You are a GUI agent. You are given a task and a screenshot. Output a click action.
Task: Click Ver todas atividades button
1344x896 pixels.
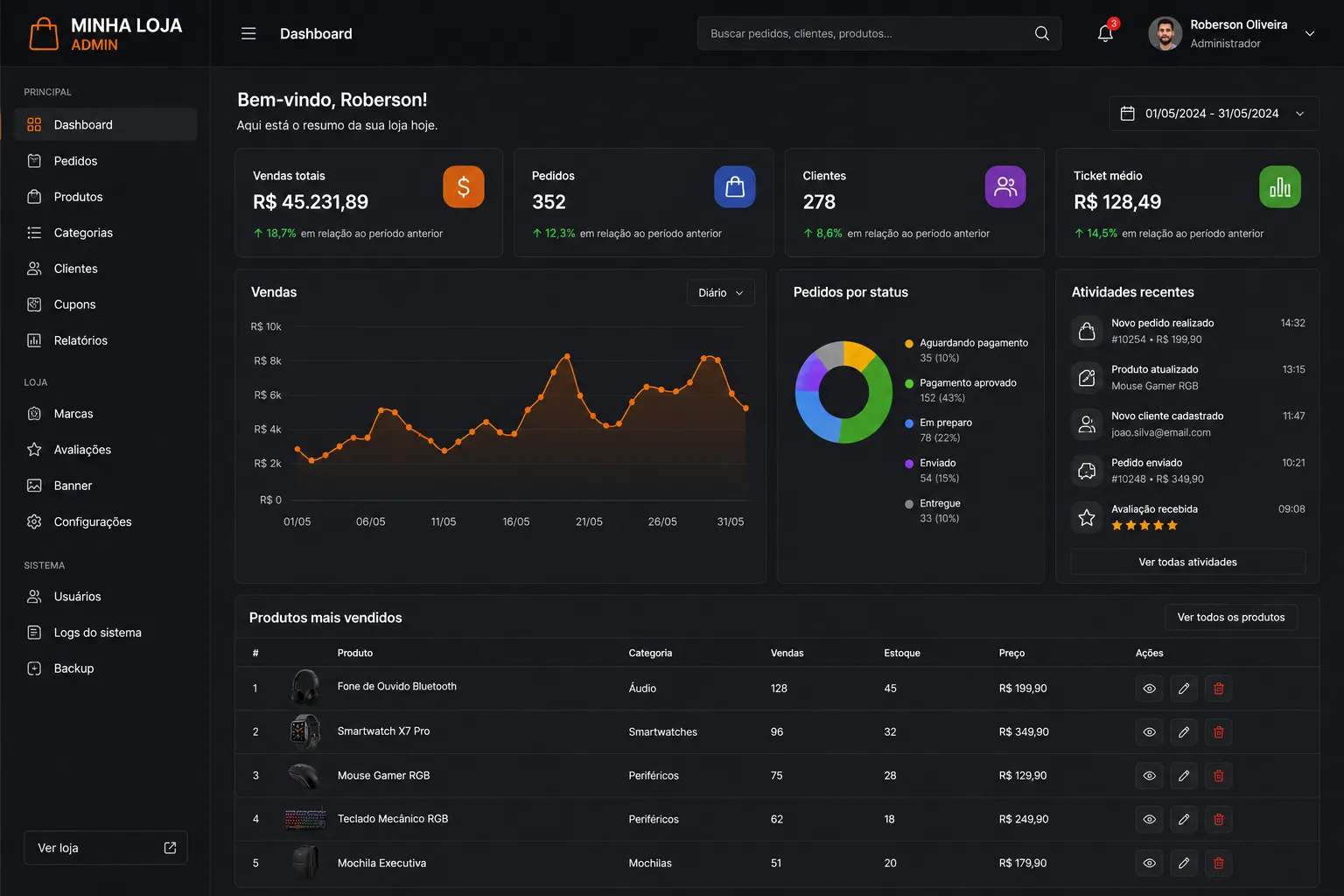pyautogui.click(x=1187, y=562)
